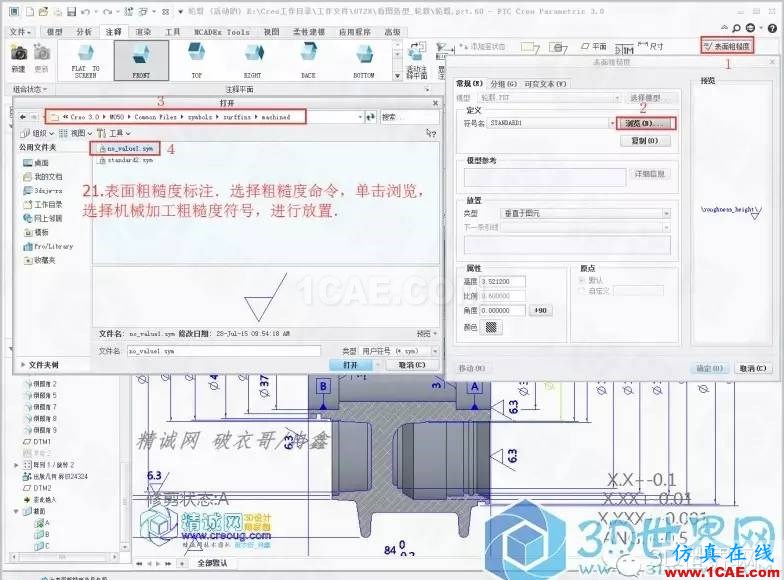The width and height of the screenshot is (784, 580).
Task: Open 我的文档 in common folders
Action: (x=42, y=176)
